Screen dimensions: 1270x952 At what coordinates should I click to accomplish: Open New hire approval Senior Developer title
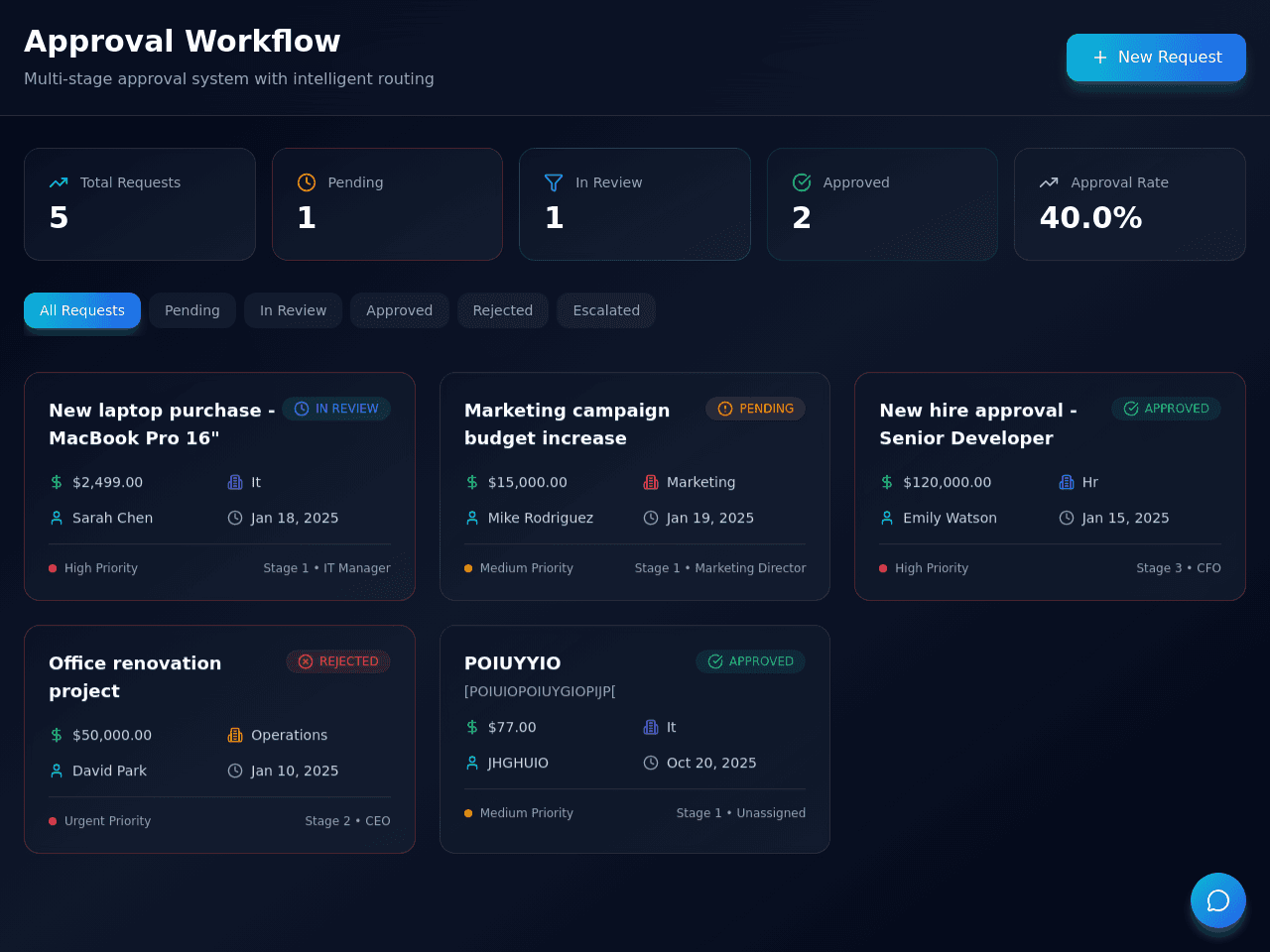pyautogui.click(x=978, y=424)
